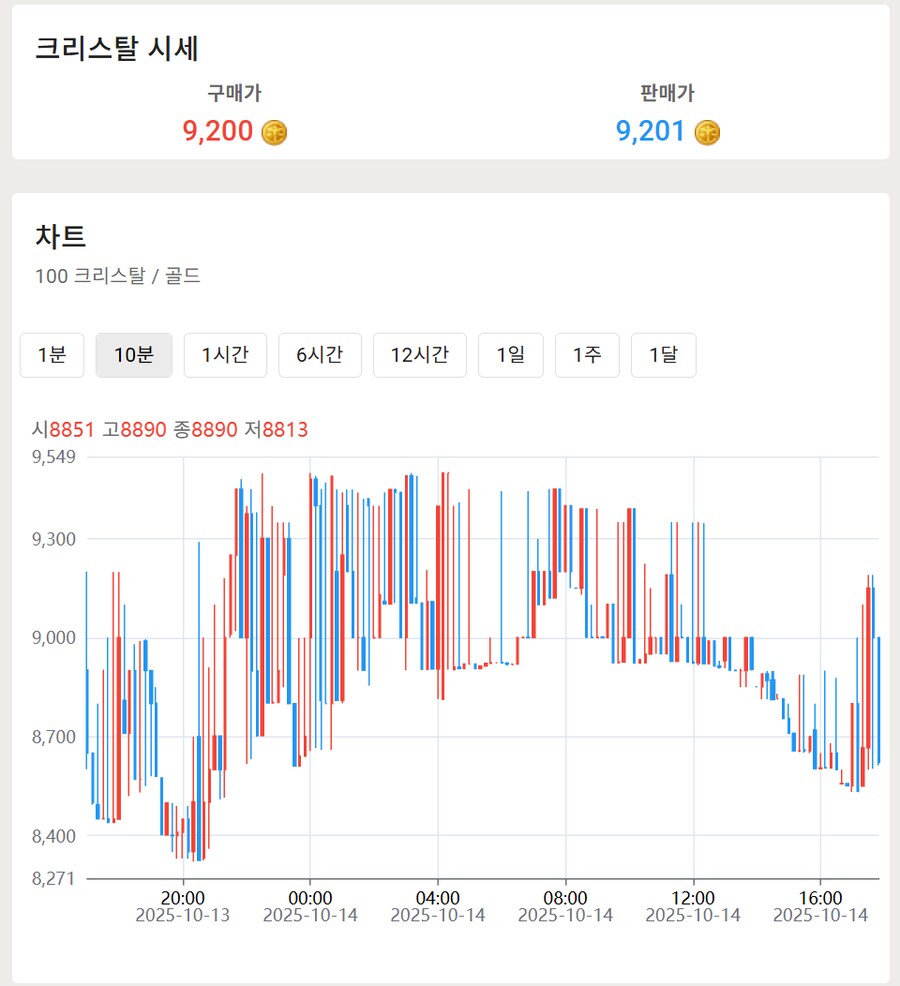Switch chart to 1시간 interval
The height and width of the screenshot is (986, 900).
[225, 355]
